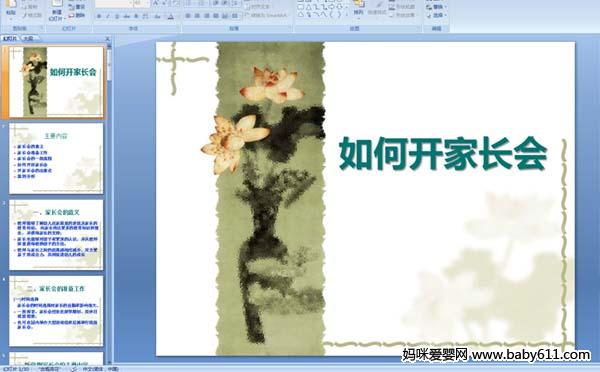Toggle Justify text alignment
The width and height of the screenshot is (600, 372).
pyautogui.click(x=216, y=16)
